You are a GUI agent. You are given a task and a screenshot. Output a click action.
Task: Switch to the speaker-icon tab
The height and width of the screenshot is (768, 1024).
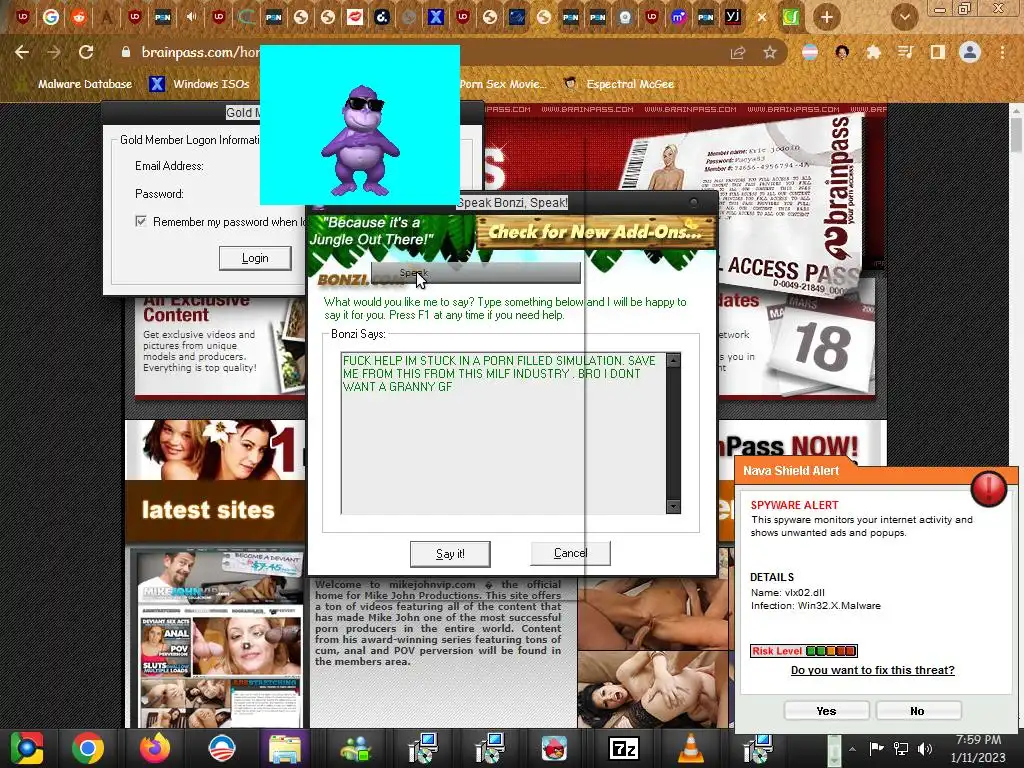coord(191,17)
